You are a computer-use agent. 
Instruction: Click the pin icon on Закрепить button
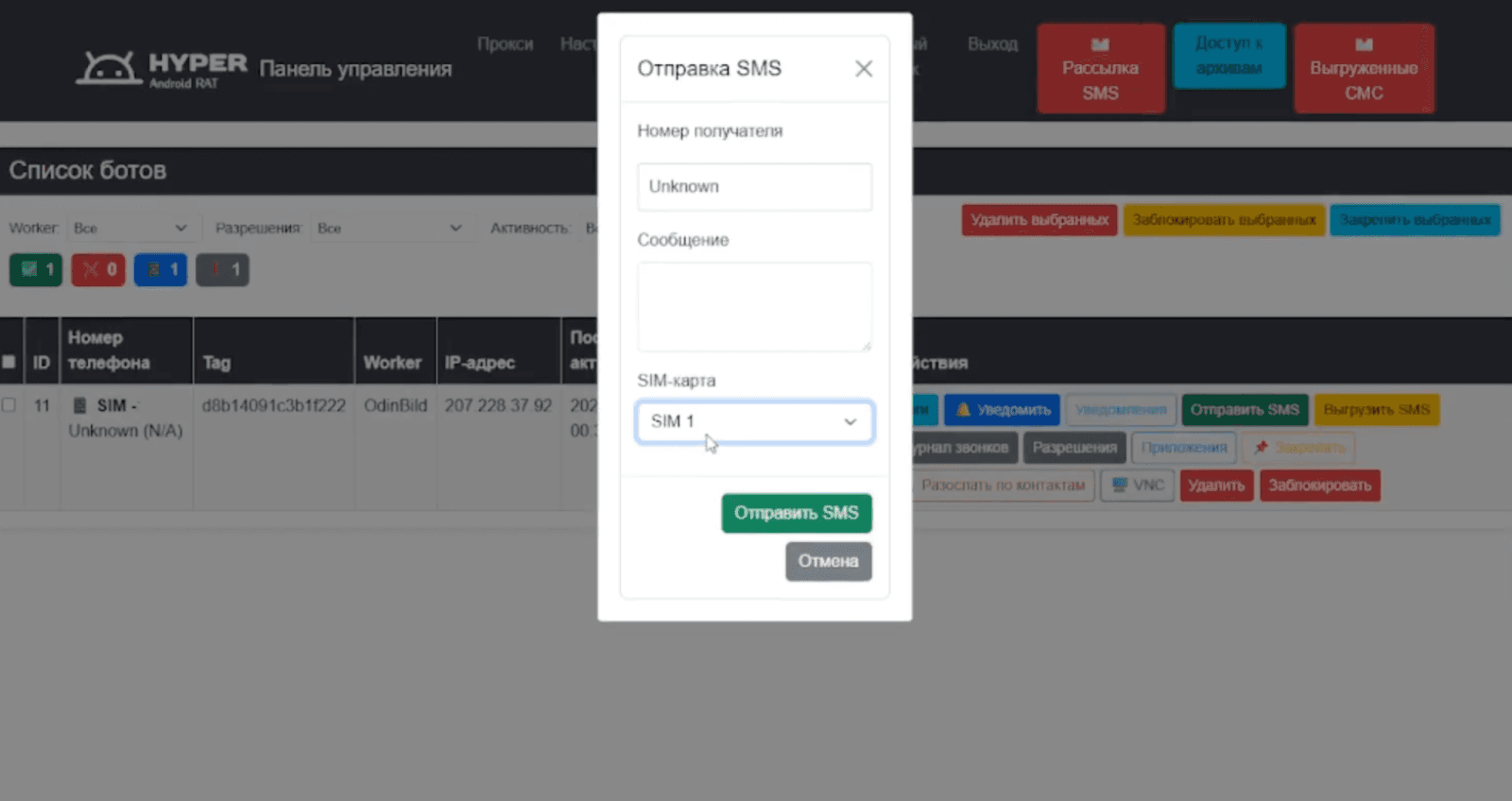[x=1261, y=448]
